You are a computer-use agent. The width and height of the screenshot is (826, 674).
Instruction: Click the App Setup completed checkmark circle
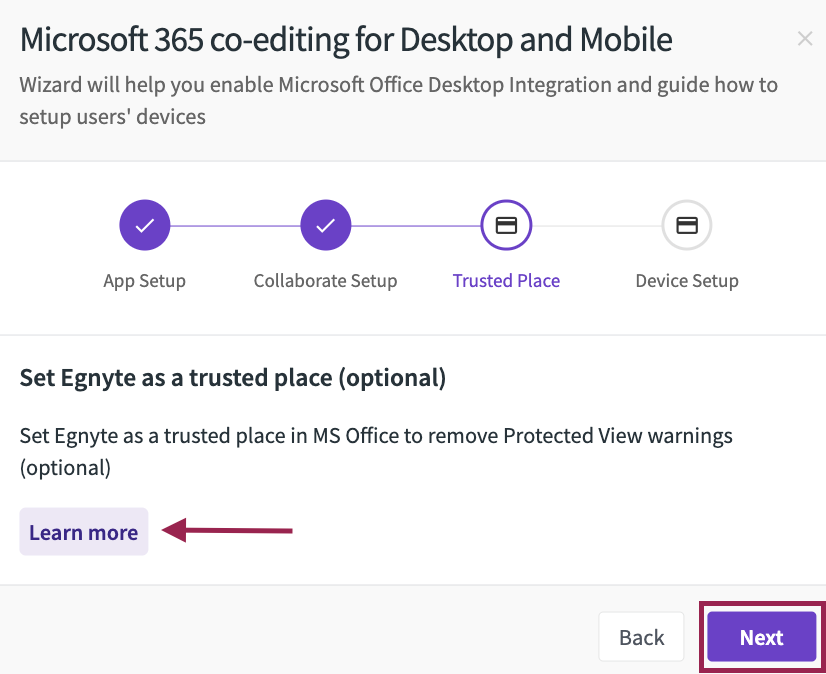[145, 225]
